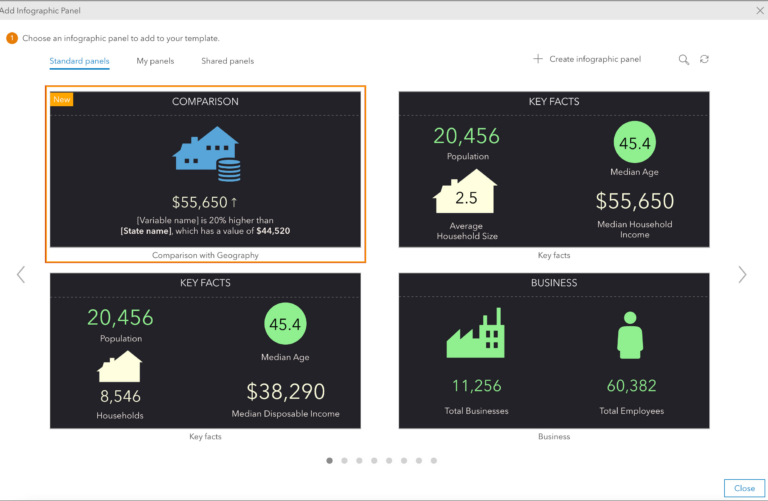Select the first pagination dot
This screenshot has width=768, height=501.
330,460
